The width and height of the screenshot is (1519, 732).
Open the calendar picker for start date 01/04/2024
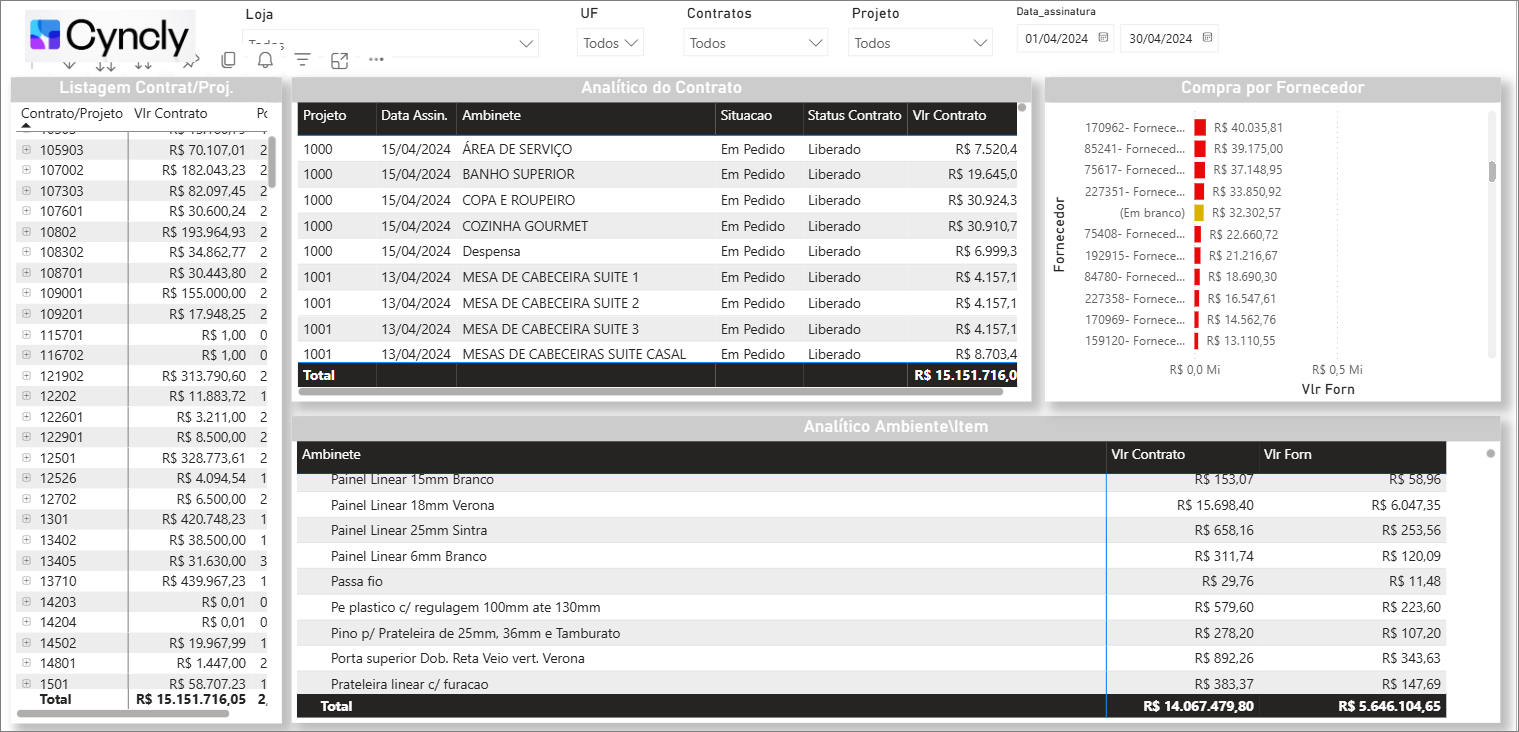tap(1103, 38)
